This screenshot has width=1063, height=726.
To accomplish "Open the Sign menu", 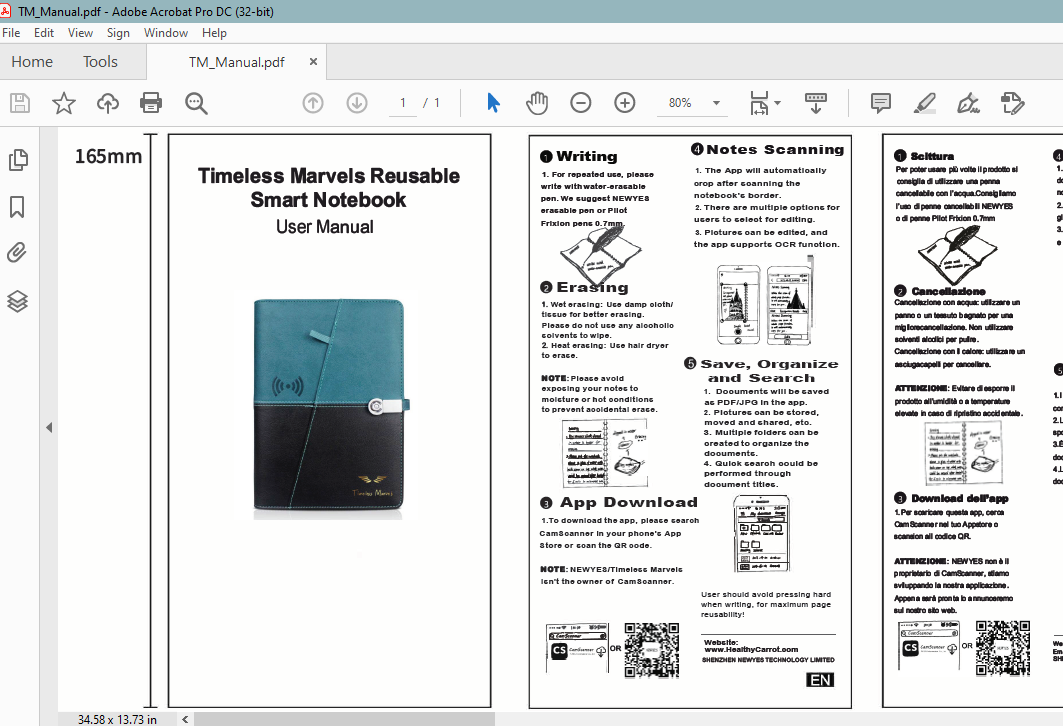I will [x=118, y=33].
